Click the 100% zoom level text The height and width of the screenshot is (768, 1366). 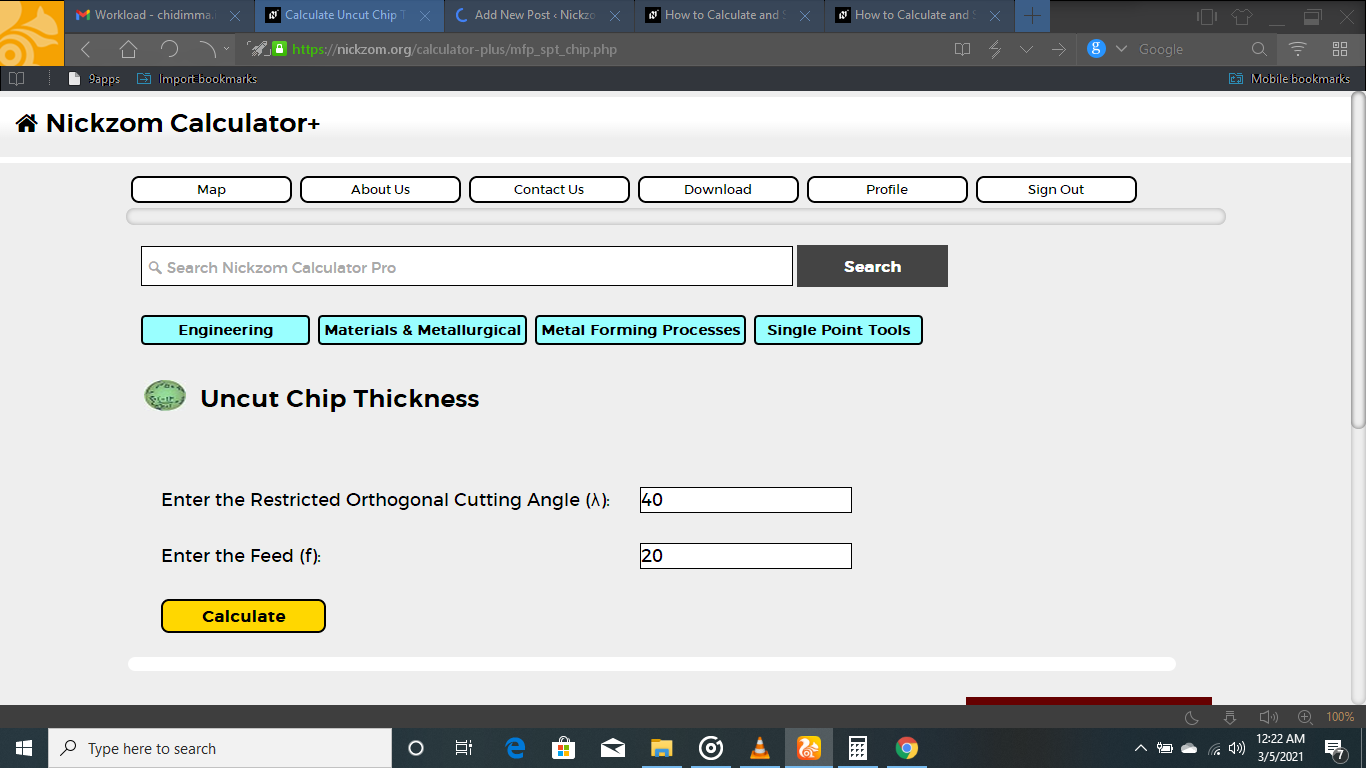1340,717
